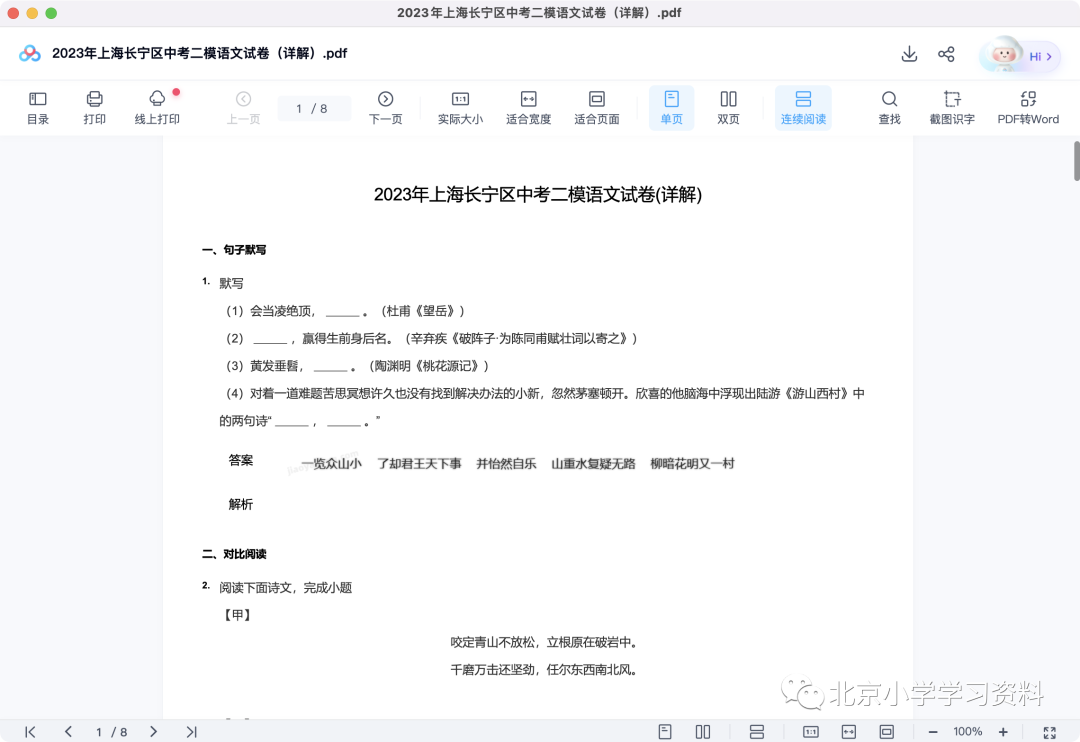Set view to 实际大小 actual size
Screen dimensions: 1080x742
460,108
